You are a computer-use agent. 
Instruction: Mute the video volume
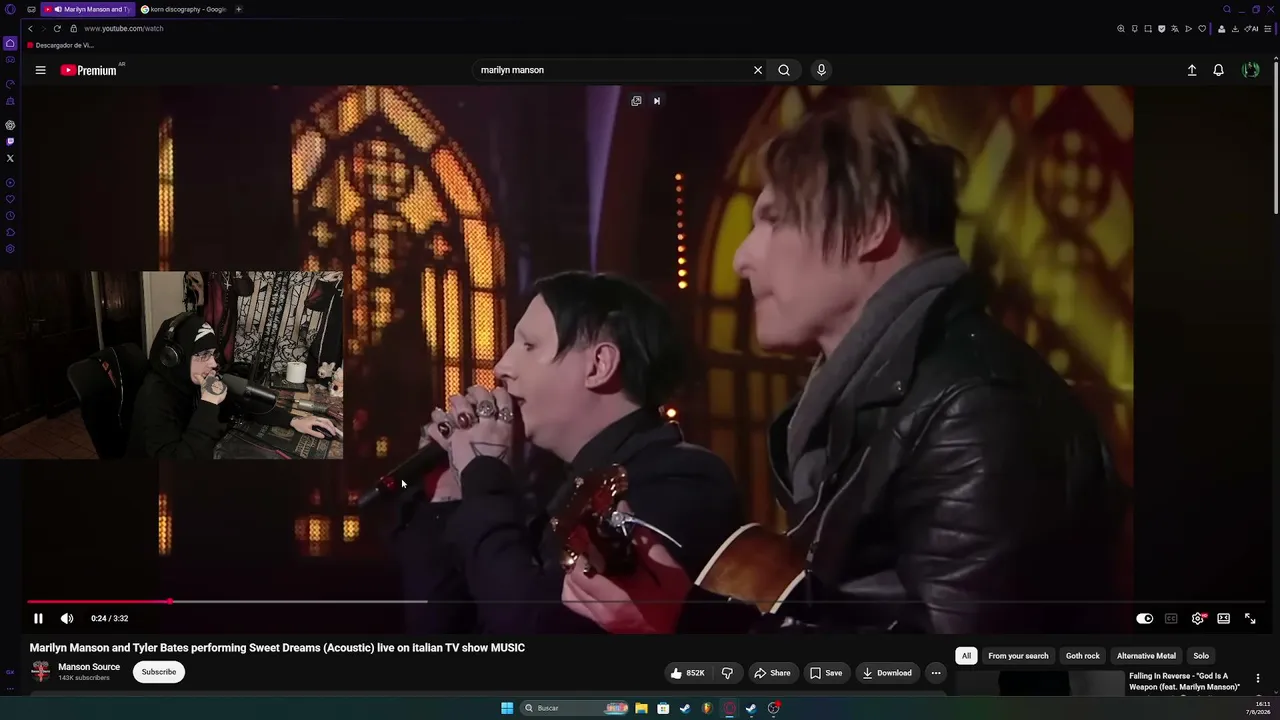[x=67, y=618]
